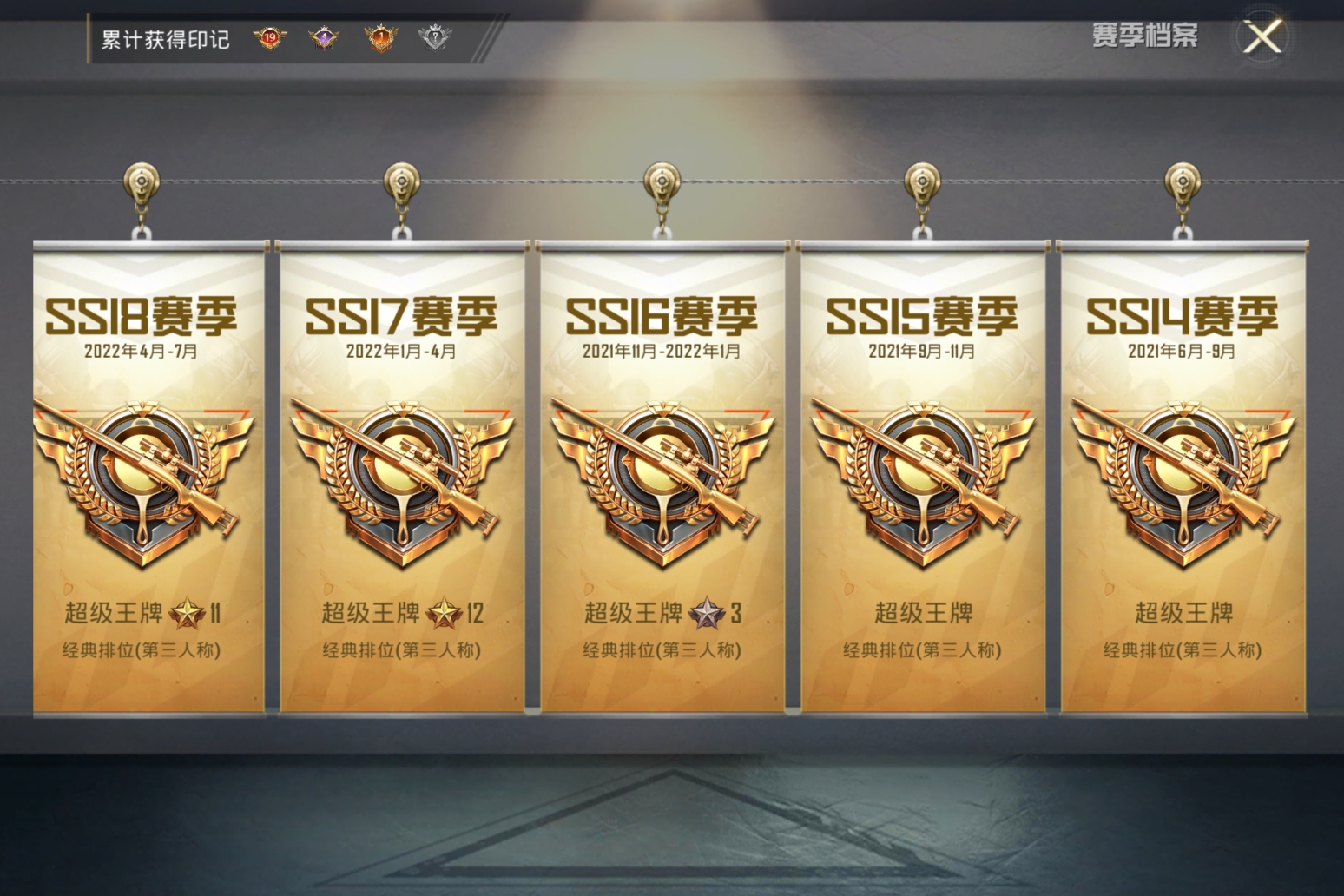Click the gold star with 12

[x=454, y=614]
